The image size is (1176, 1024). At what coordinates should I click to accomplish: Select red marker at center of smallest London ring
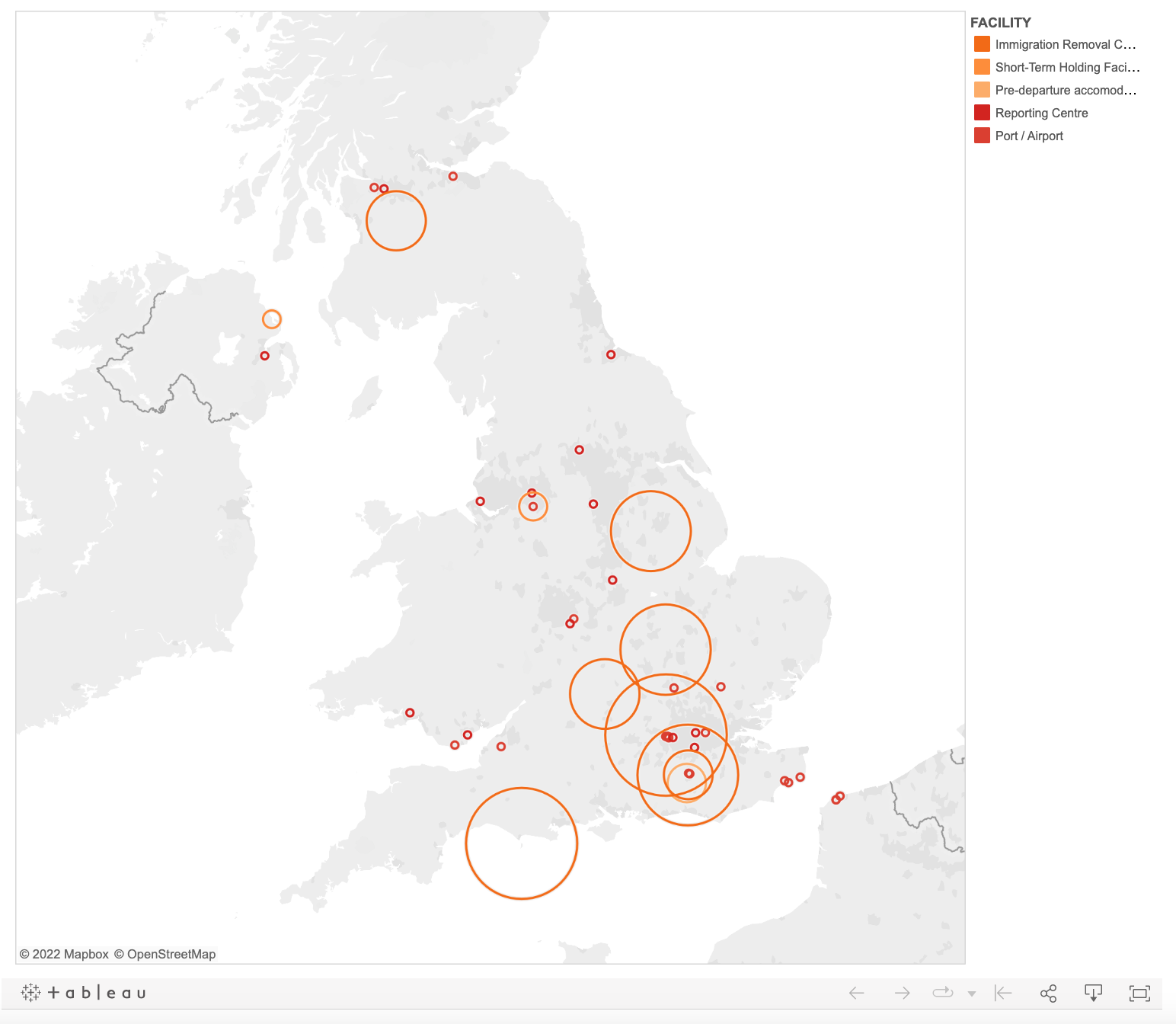(689, 773)
